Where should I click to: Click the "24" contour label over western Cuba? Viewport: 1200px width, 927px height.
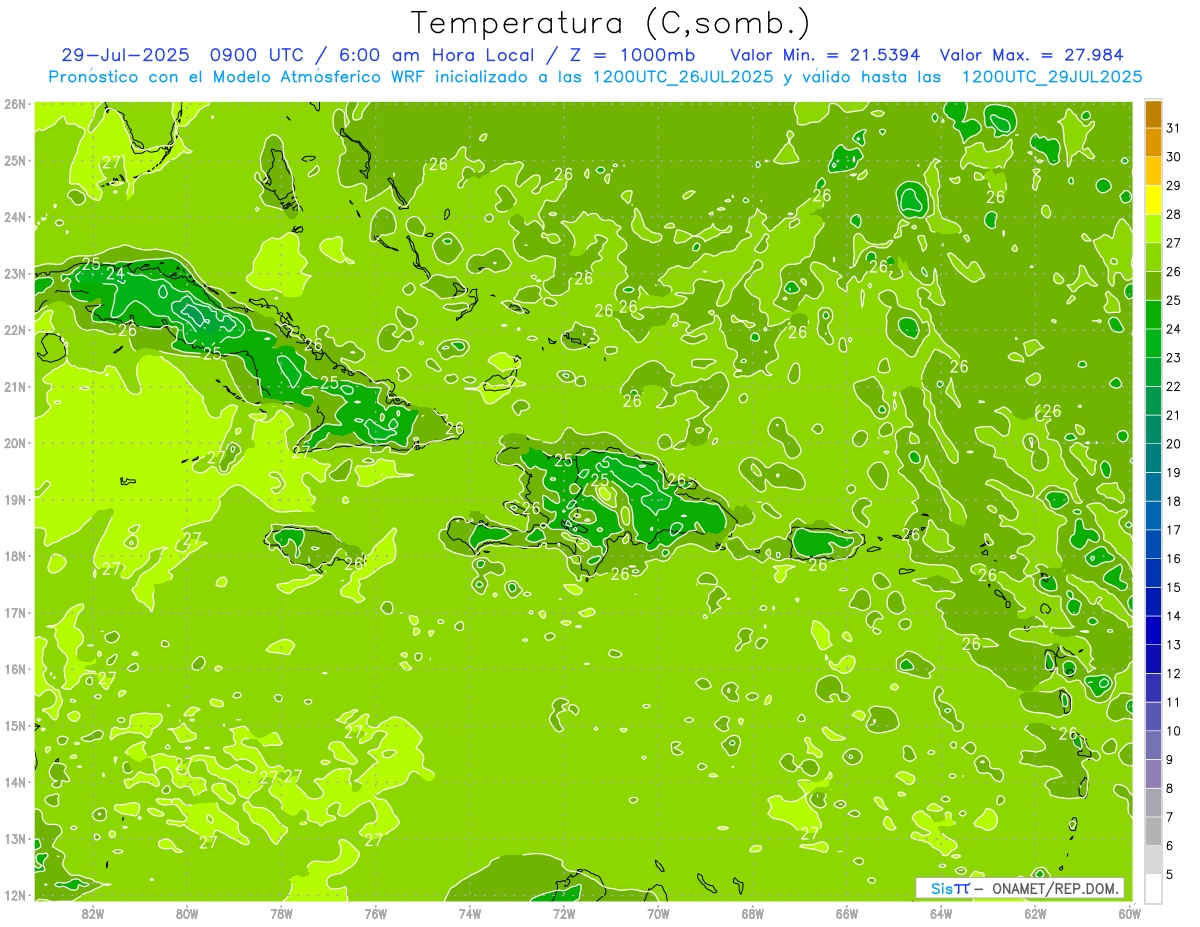115,273
